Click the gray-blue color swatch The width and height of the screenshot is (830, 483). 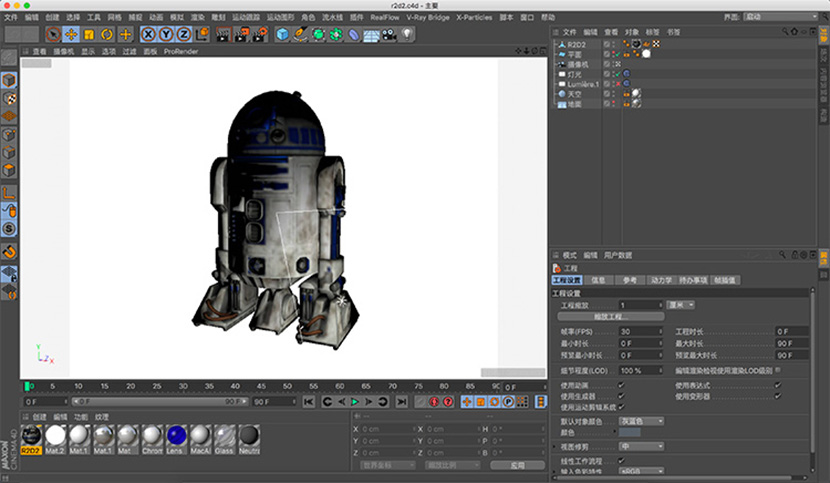pyautogui.click(x=629, y=433)
